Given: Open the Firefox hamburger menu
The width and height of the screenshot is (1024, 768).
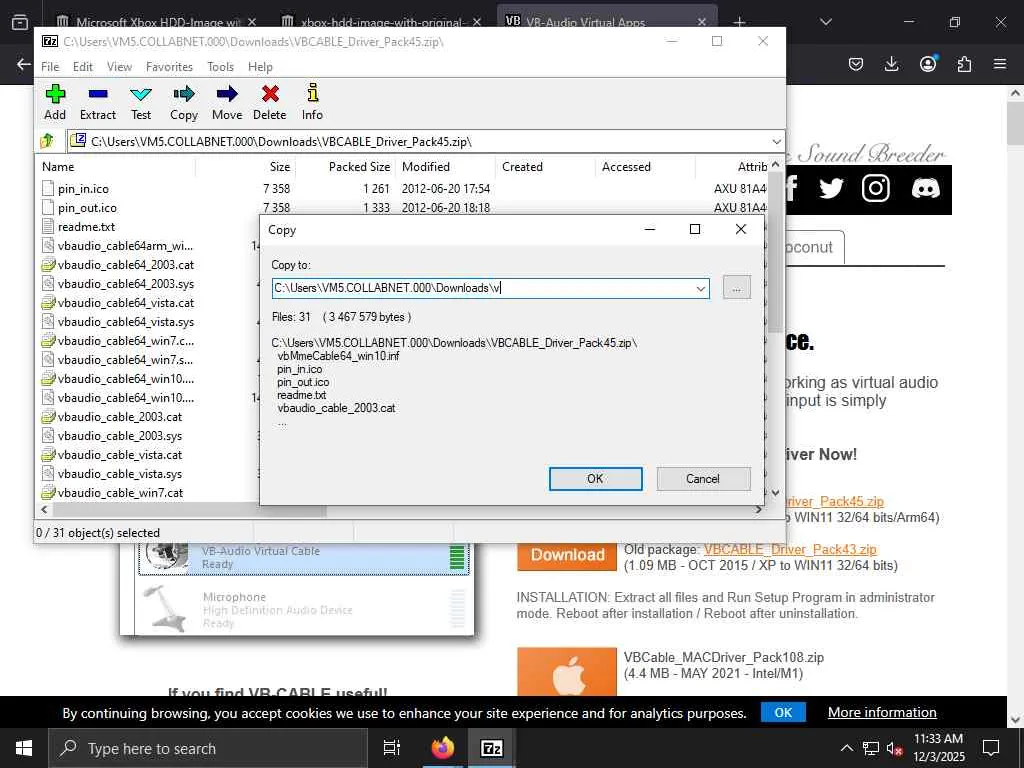Looking at the screenshot, I should coord(1000,64).
